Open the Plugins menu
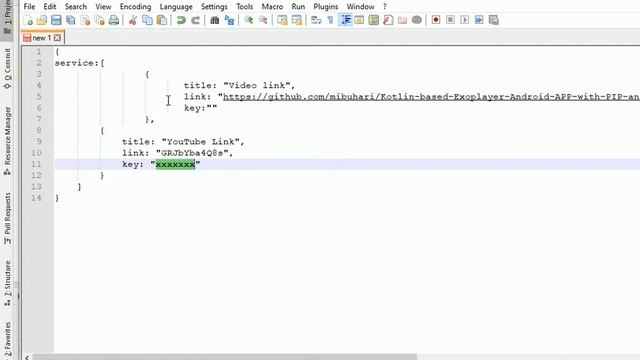Viewport: 640px width, 360px height. coord(326,7)
